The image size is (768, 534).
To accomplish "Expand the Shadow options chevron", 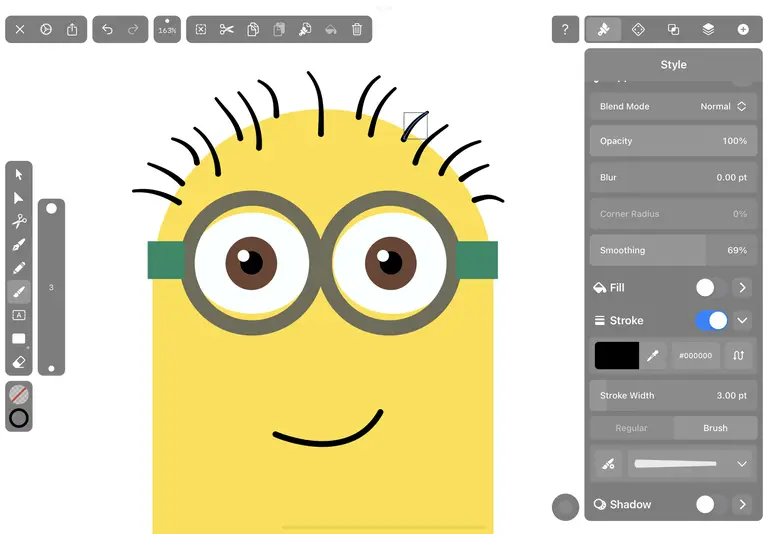I will [743, 504].
